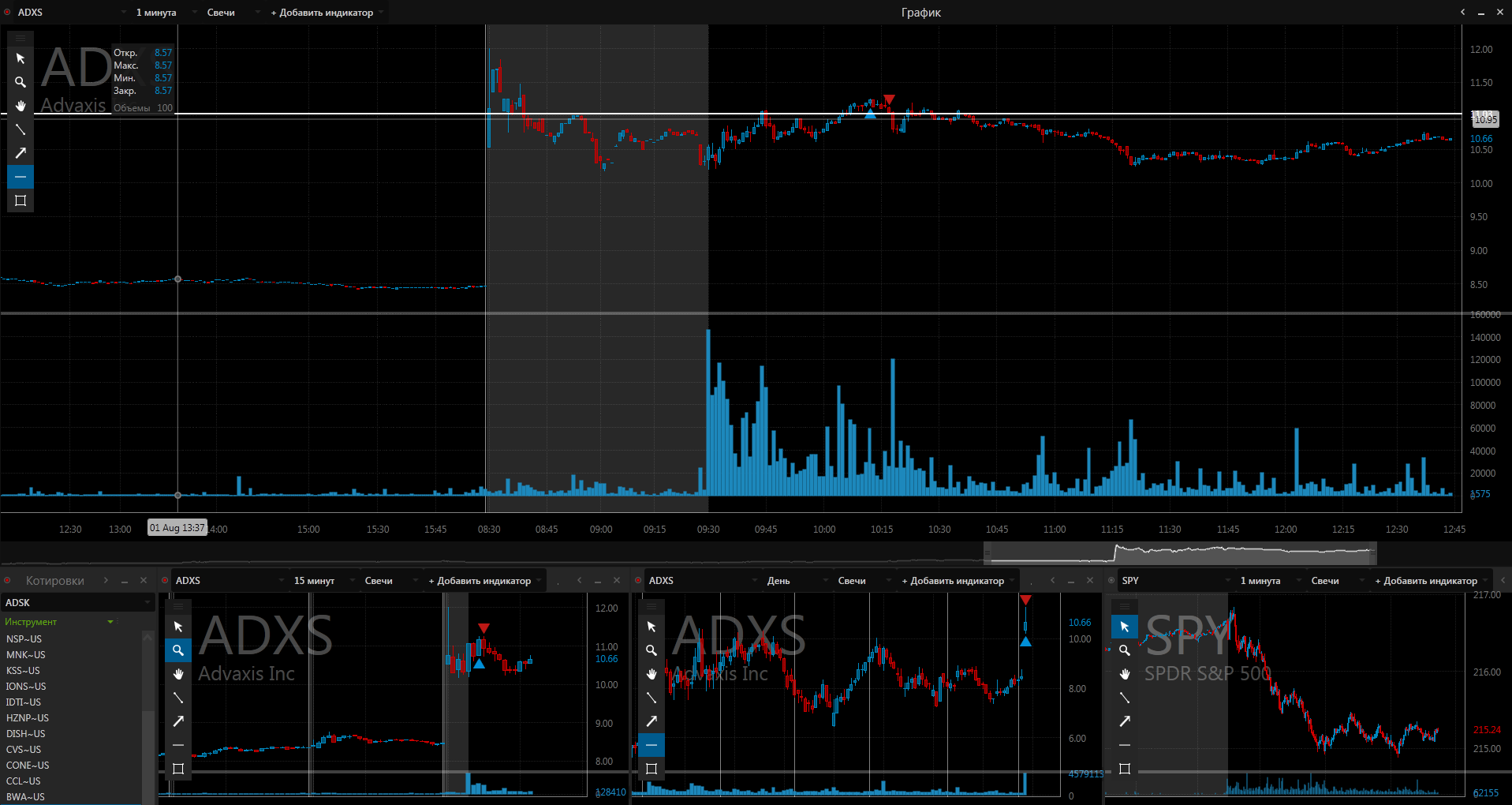Select hand pan tool in SPY chart

pyautogui.click(x=1125, y=674)
